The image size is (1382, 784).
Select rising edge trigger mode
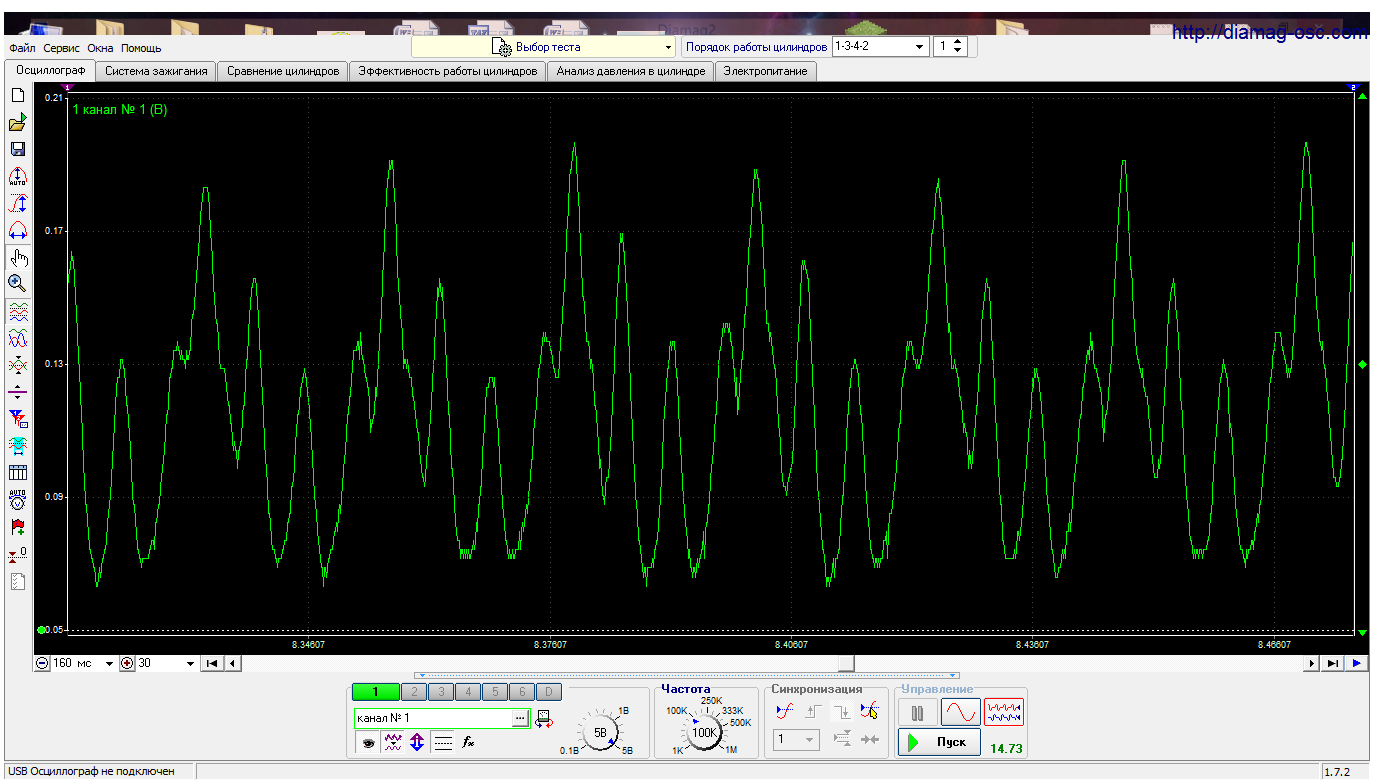813,712
